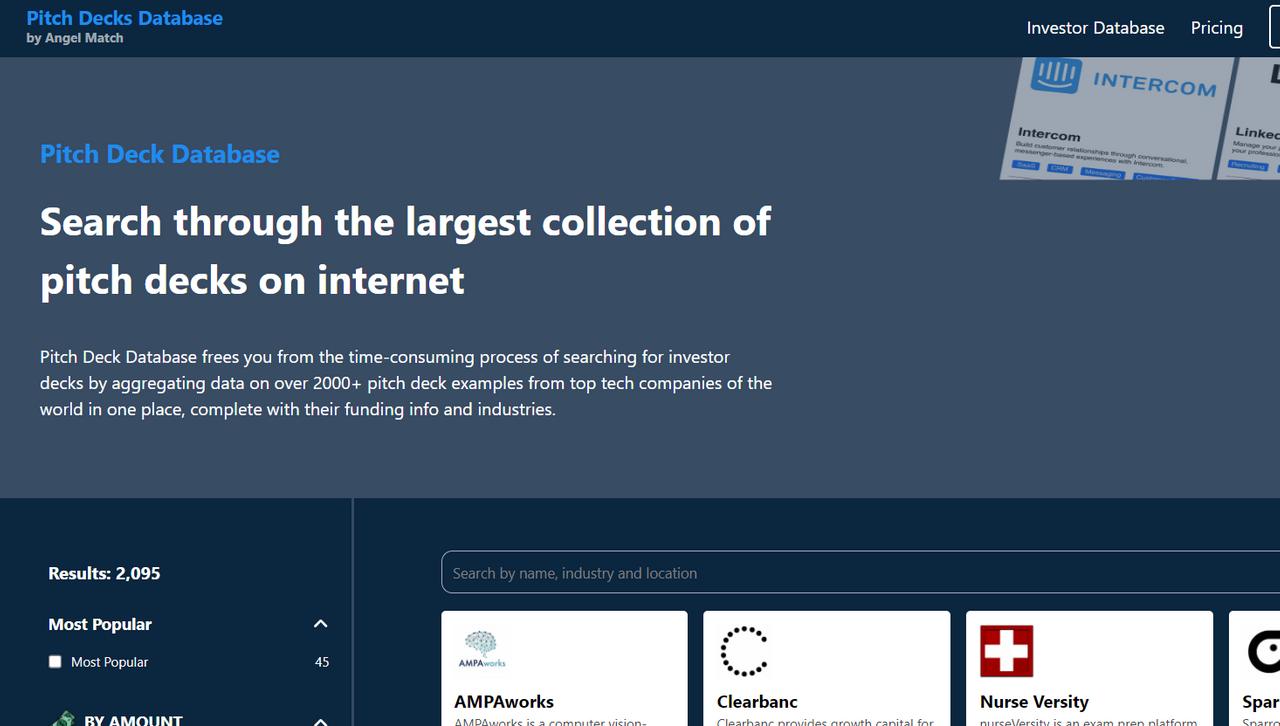Image resolution: width=1280 pixels, height=726 pixels.
Task: Click the Clearbanc dotted circle logo
Action: click(x=744, y=651)
